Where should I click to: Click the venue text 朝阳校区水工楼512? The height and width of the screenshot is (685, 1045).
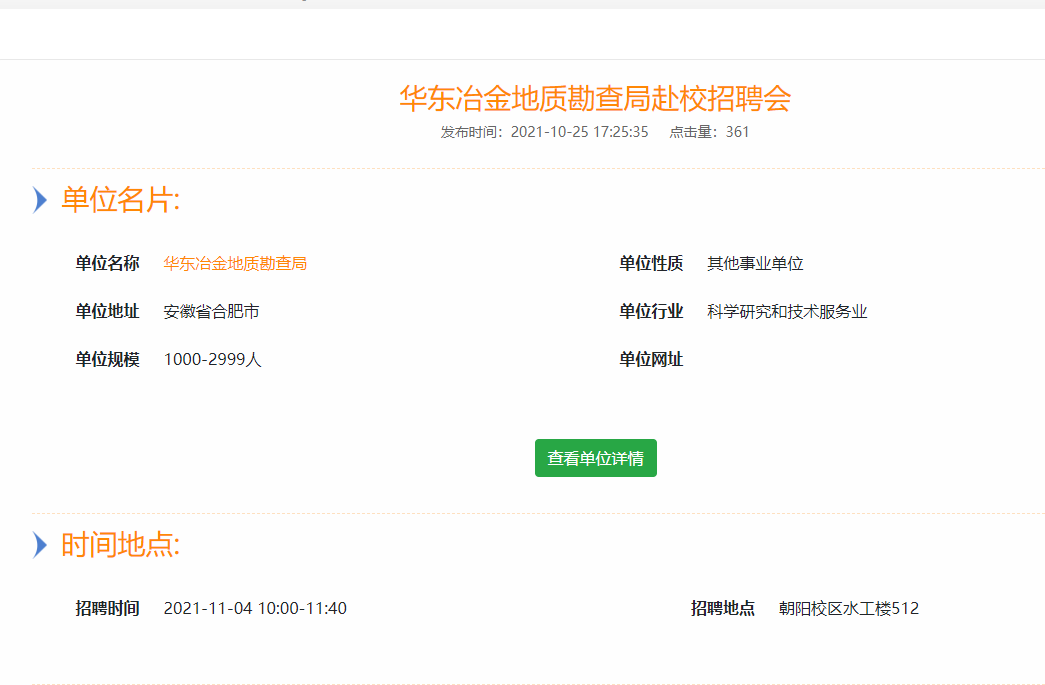click(x=849, y=608)
